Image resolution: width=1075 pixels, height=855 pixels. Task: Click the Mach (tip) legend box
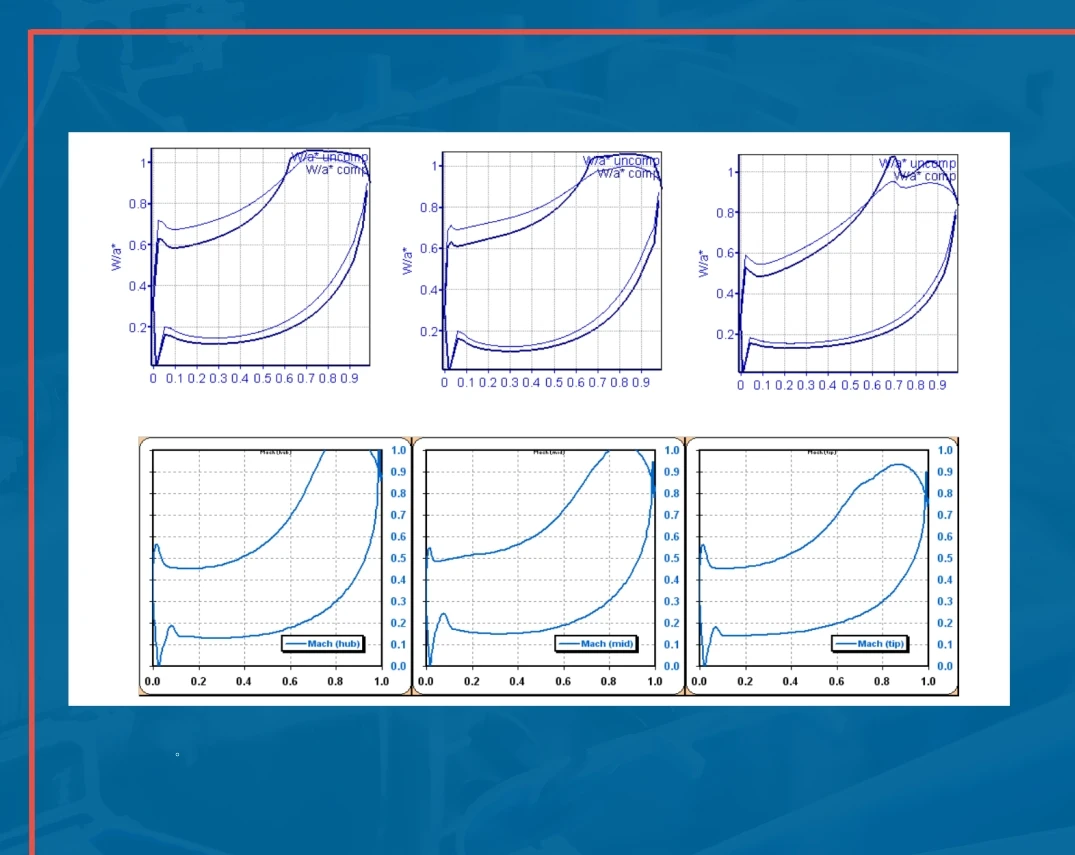tap(869, 644)
